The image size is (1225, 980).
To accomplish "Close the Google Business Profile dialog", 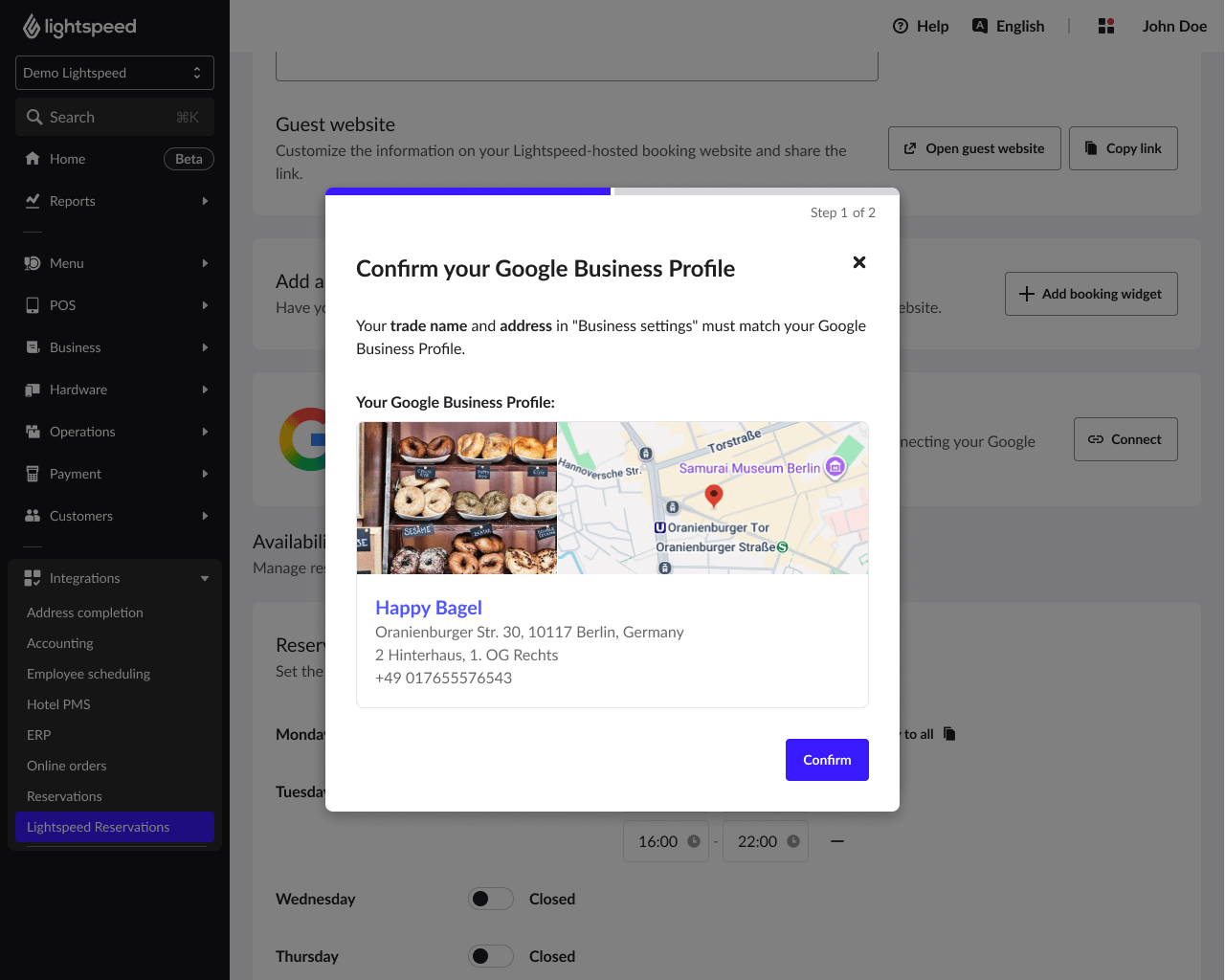I will point(859,262).
